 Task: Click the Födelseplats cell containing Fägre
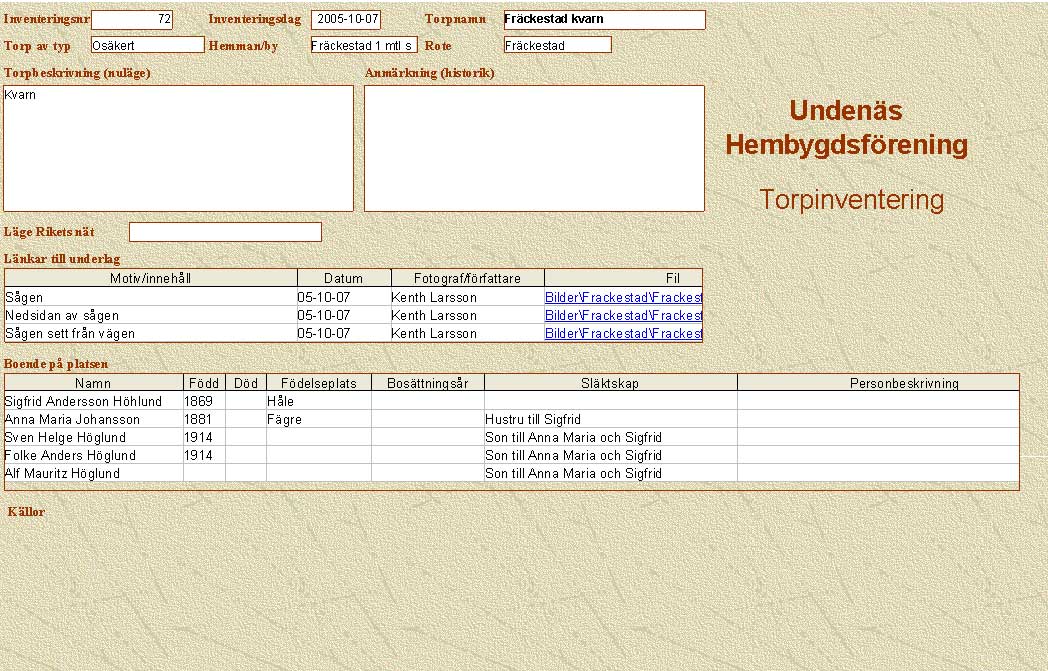318,419
